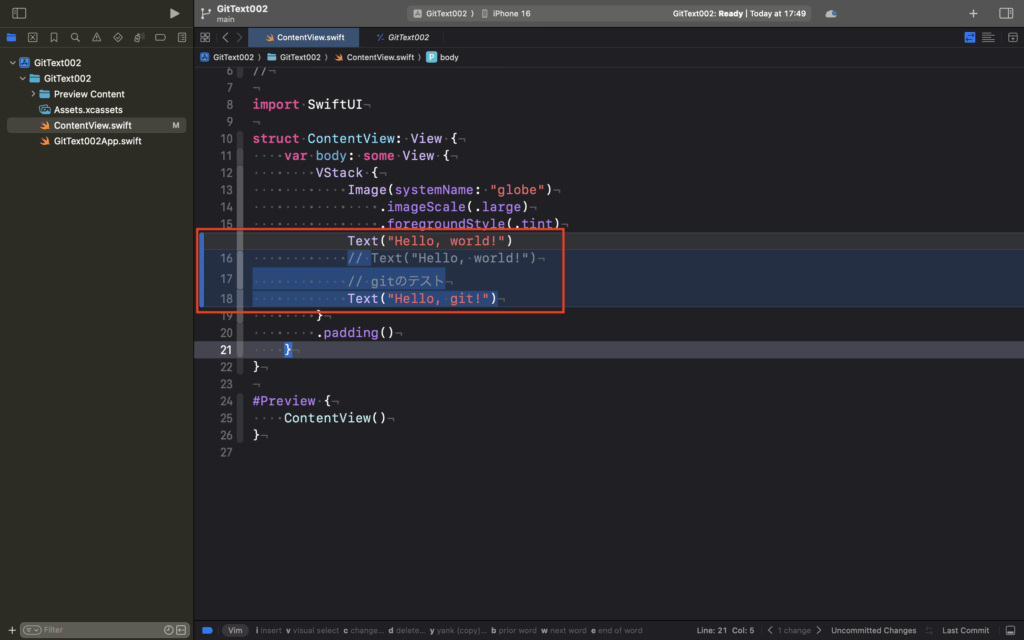The width and height of the screenshot is (1024, 640).
Task: Click line number 10 in the gutter
Action: [226, 138]
